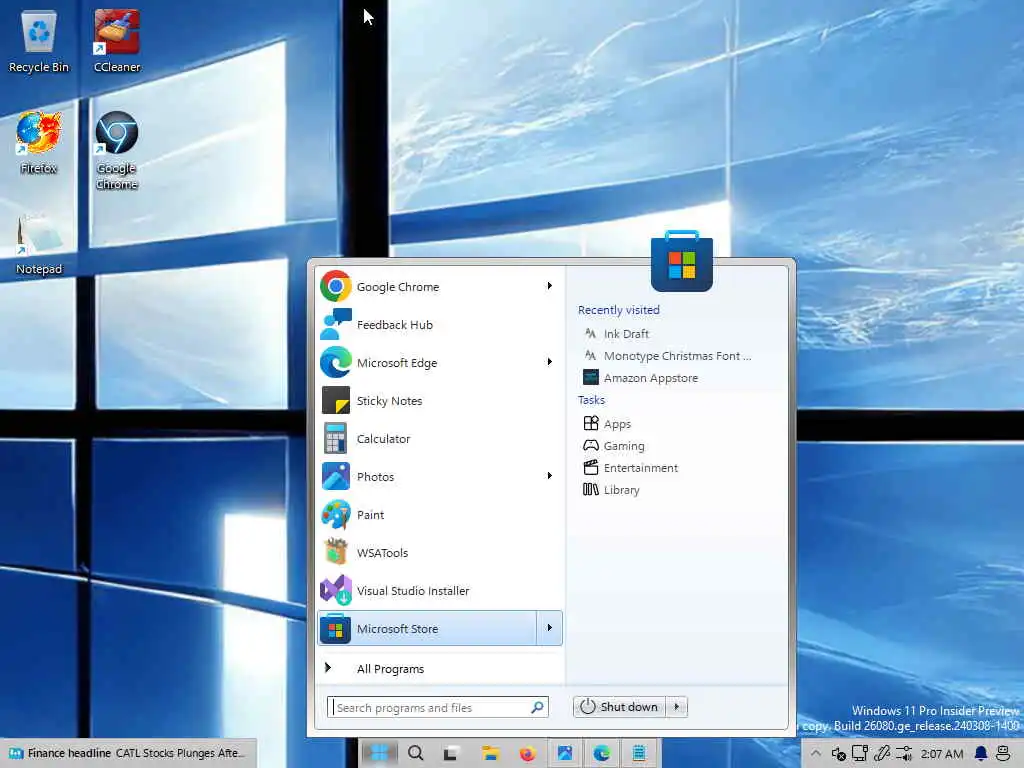Open the Recycle Bin desktop icon
The width and height of the screenshot is (1024, 768).
(x=39, y=42)
